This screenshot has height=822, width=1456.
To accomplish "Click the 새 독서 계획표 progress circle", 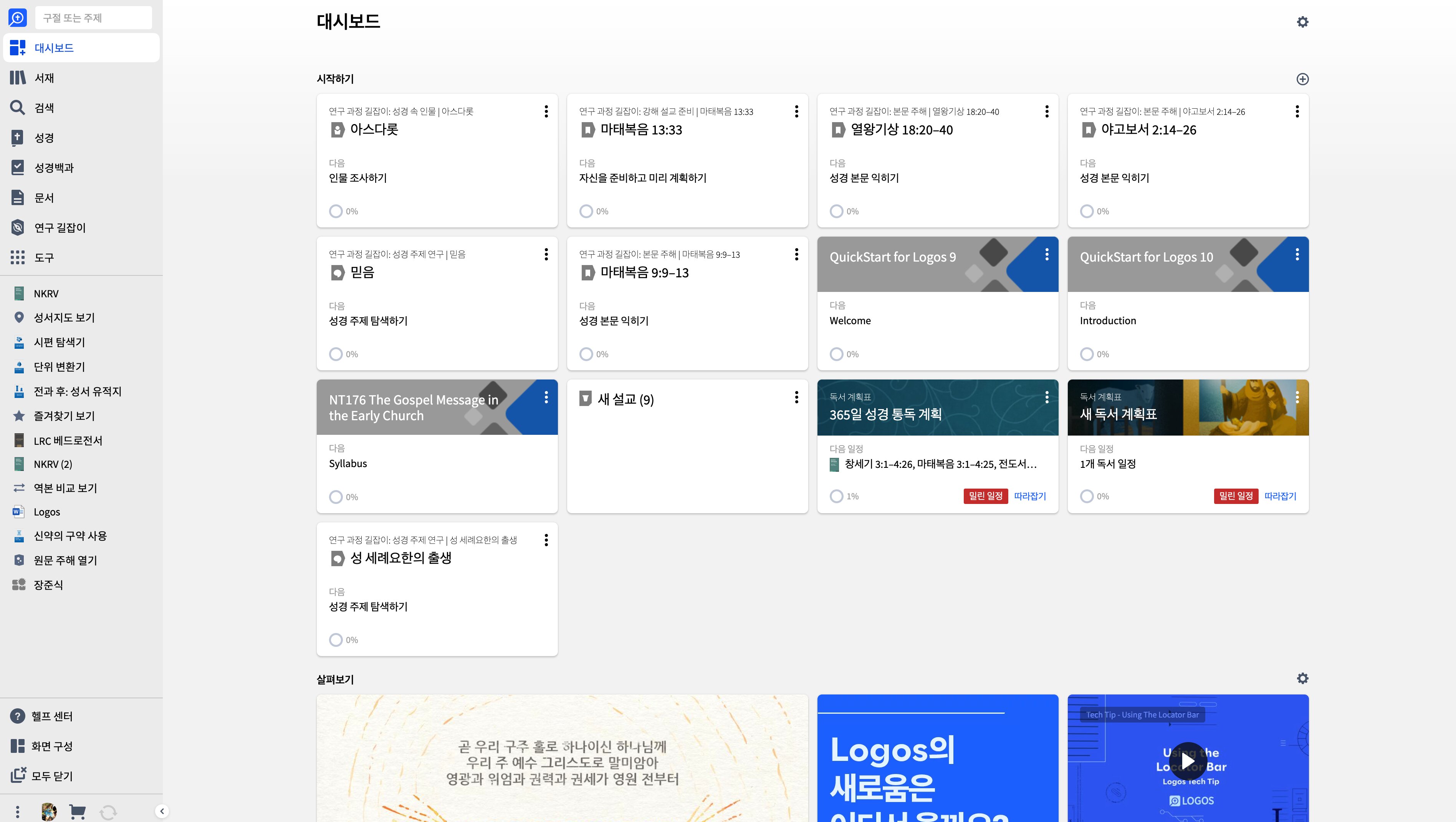I will 1087,496.
